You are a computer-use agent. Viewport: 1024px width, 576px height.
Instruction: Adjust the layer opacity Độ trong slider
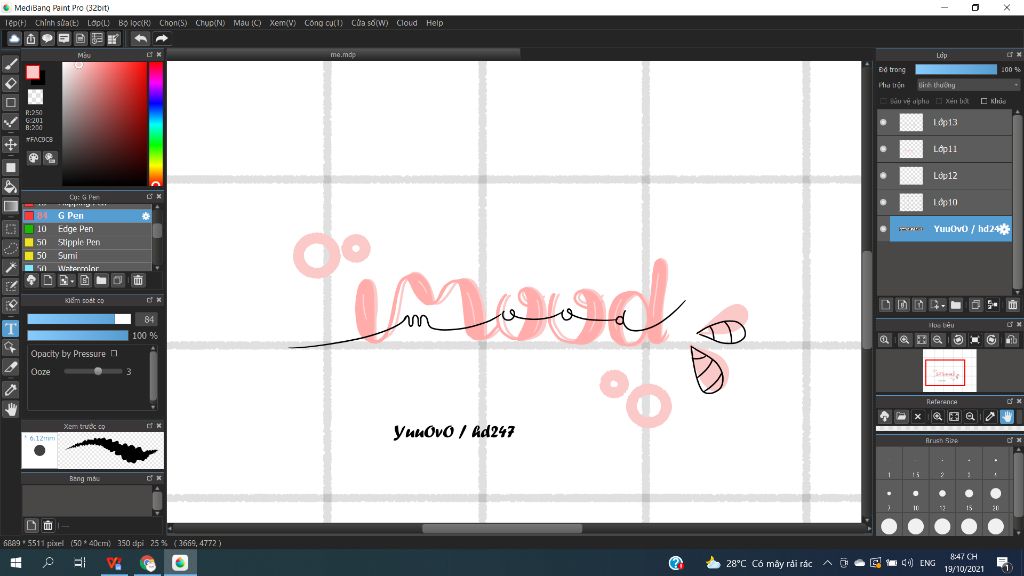click(x=955, y=69)
